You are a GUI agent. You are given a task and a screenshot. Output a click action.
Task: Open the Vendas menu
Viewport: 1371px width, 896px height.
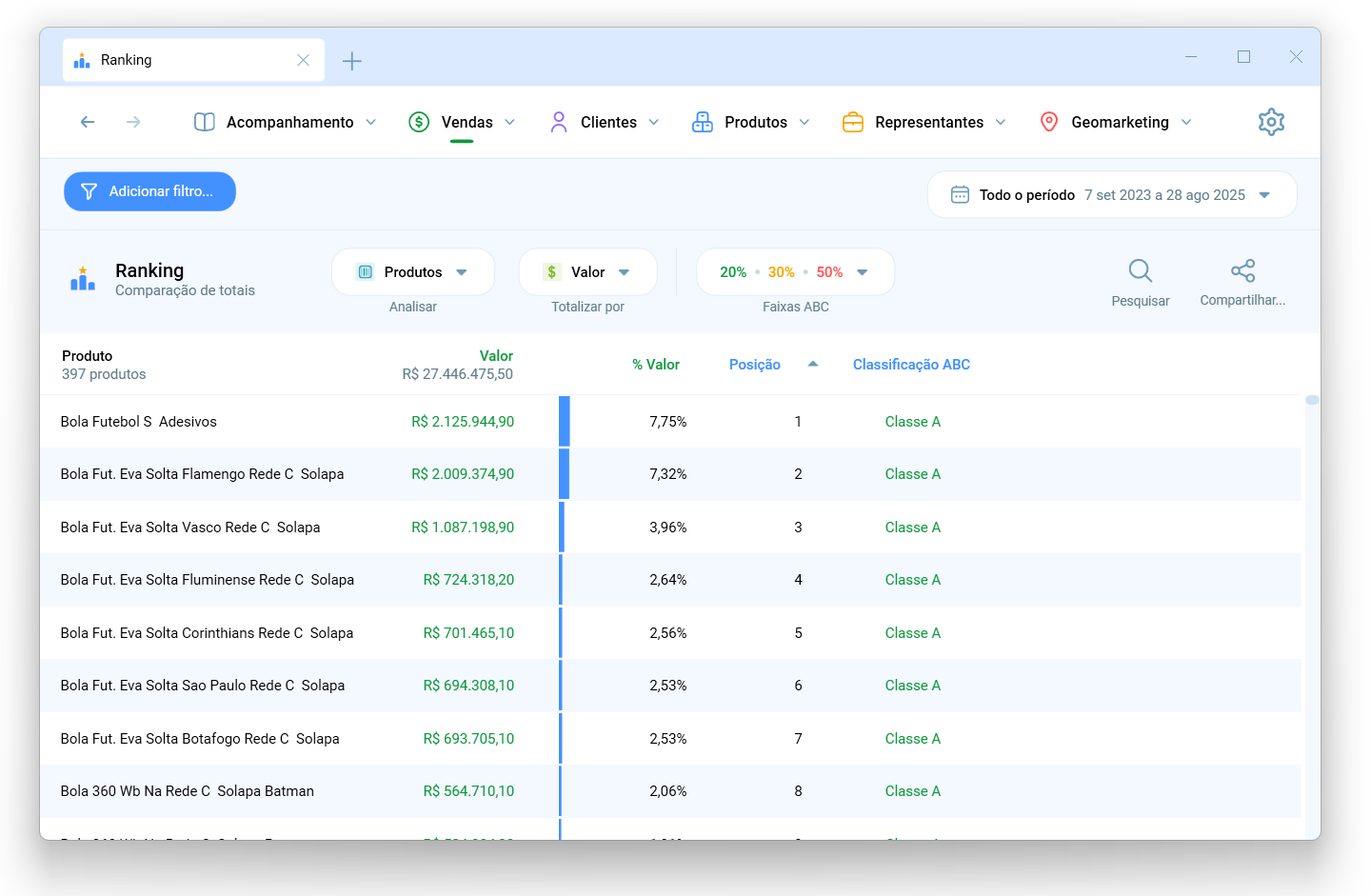(462, 122)
